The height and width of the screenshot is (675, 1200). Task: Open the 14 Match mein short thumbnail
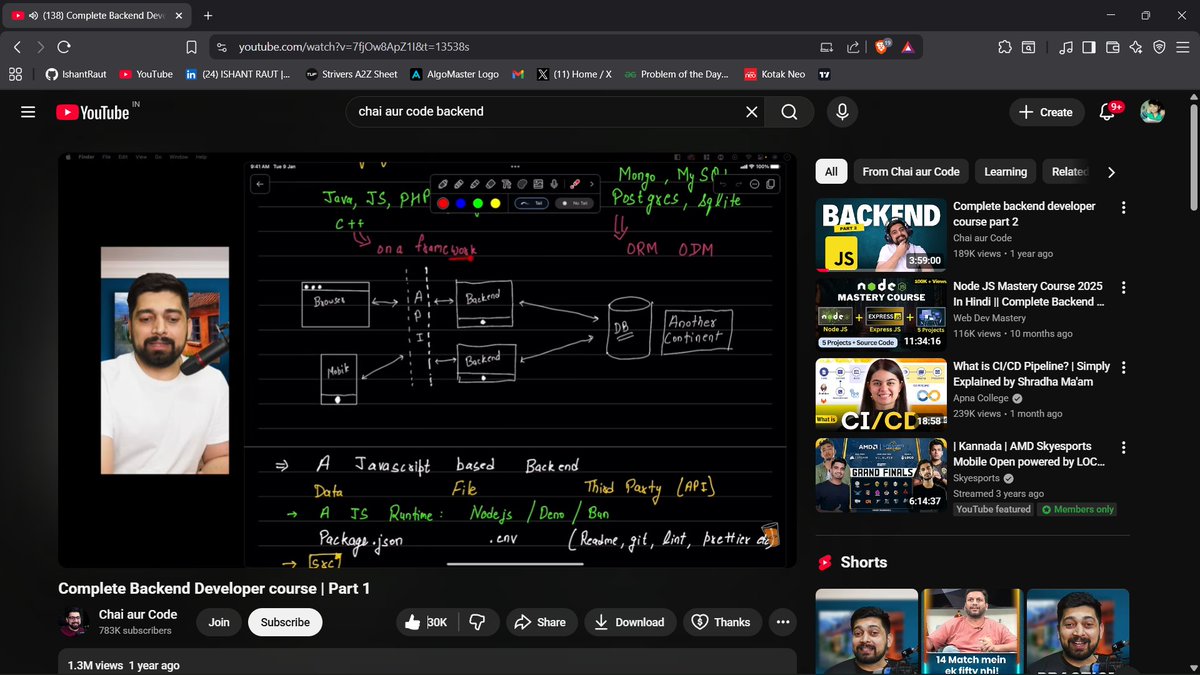tap(970, 632)
